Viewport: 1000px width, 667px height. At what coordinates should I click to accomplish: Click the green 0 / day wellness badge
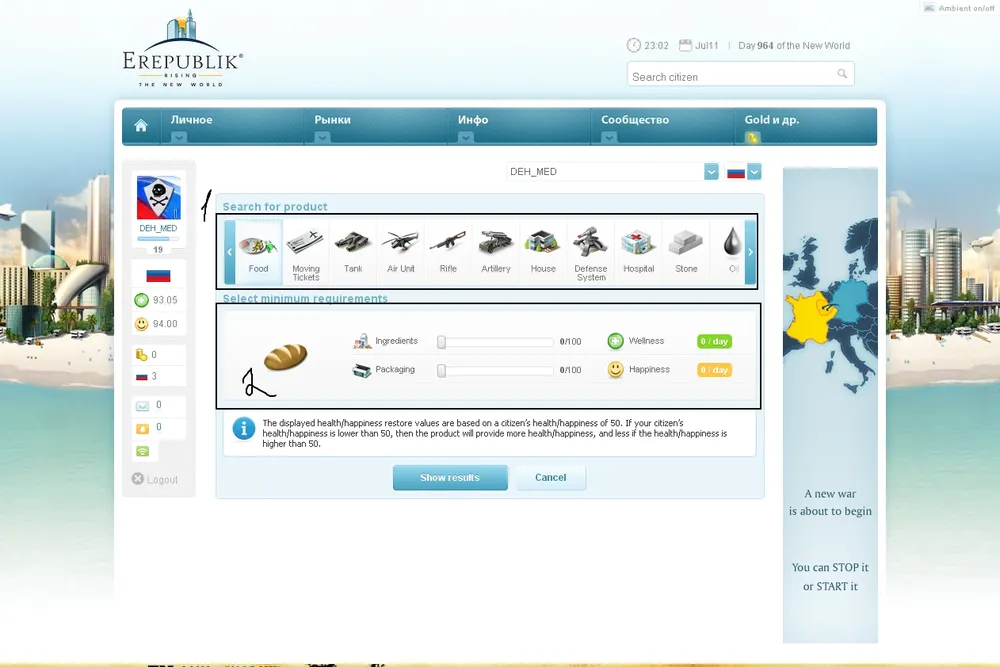coord(714,341)
